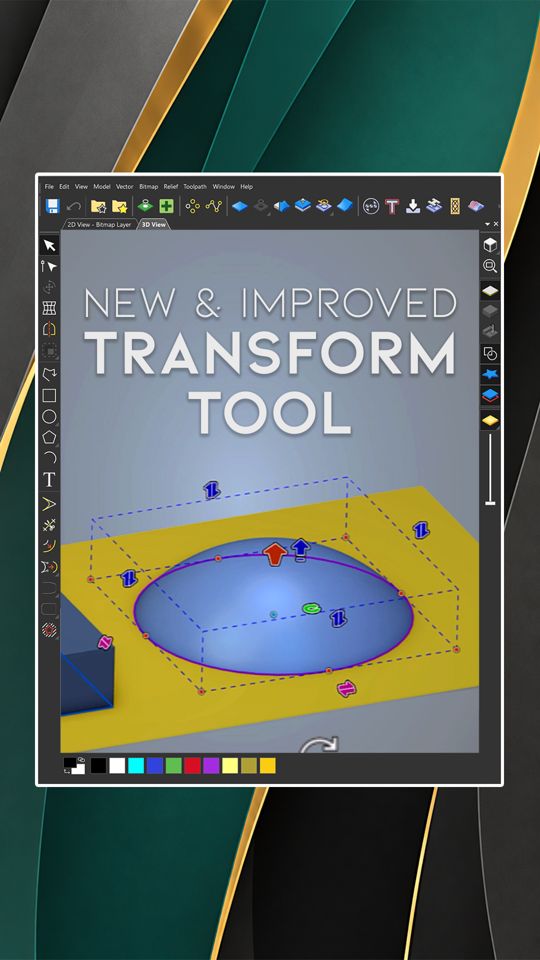This screenshot has width=540, height=960.
Task: Choose the red hatched circle tool
Action: (49, 629)
